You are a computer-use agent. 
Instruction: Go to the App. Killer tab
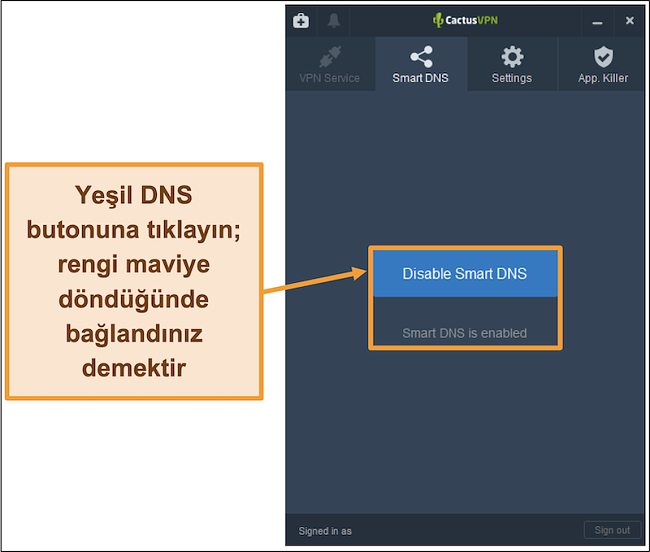click(603, 64)
